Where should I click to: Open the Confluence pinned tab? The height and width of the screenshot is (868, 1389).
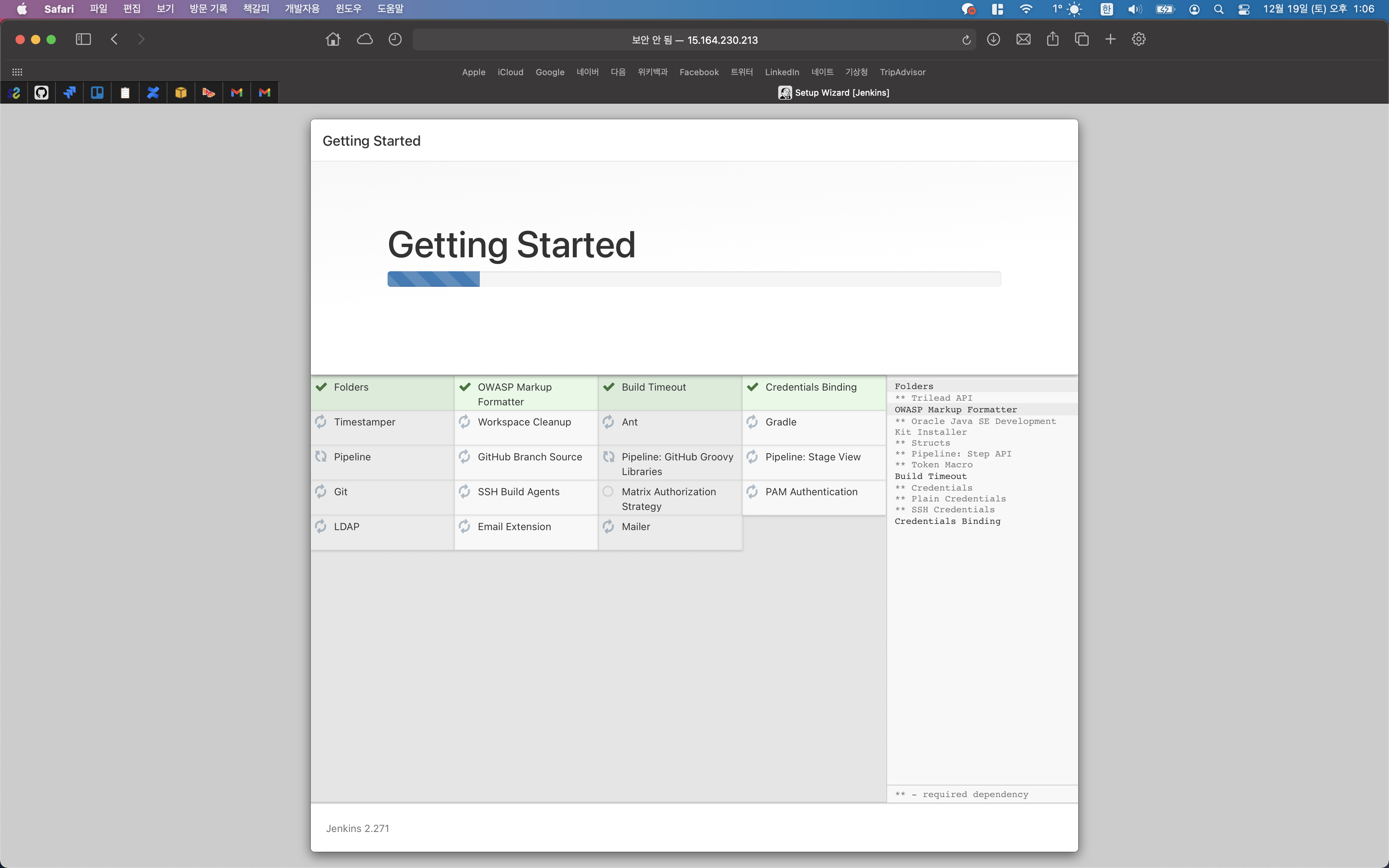153,93
